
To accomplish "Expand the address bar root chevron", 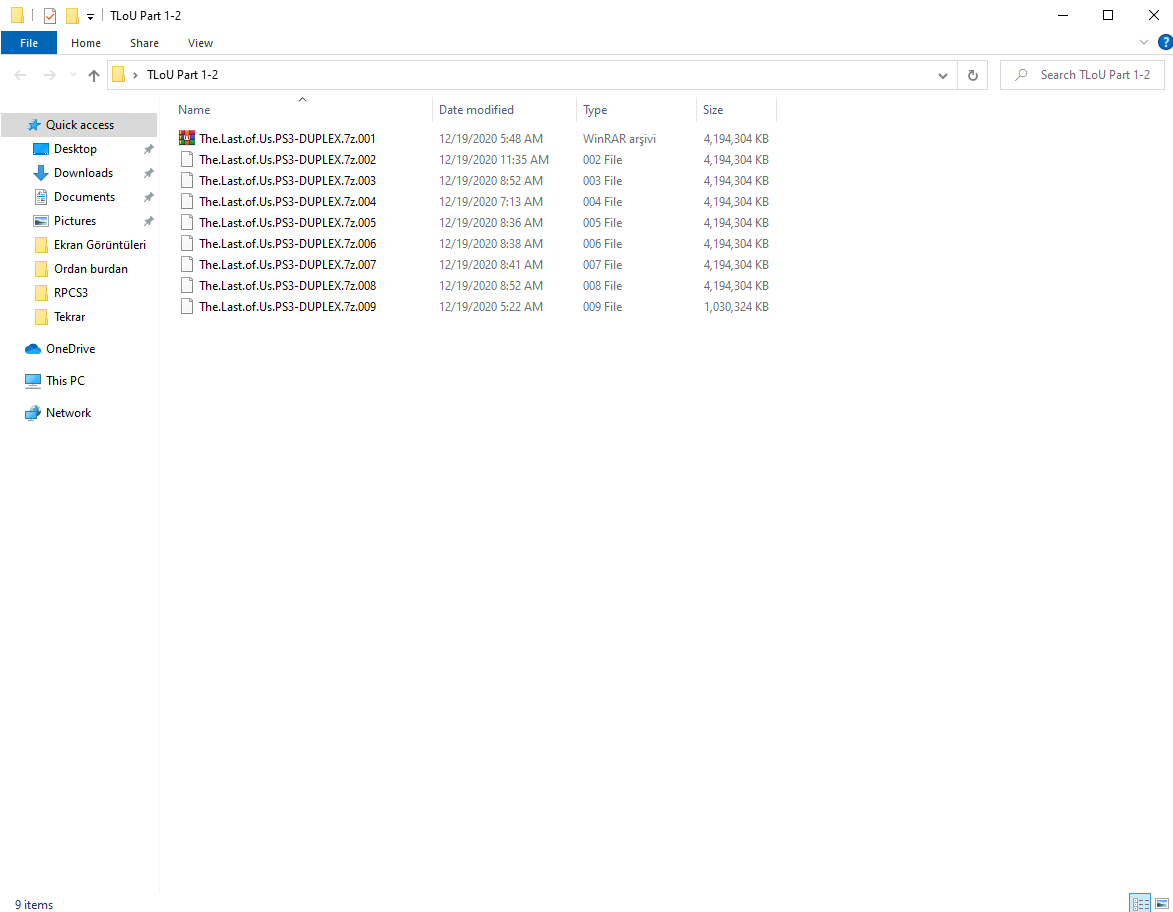I will [x=135, y=75].
